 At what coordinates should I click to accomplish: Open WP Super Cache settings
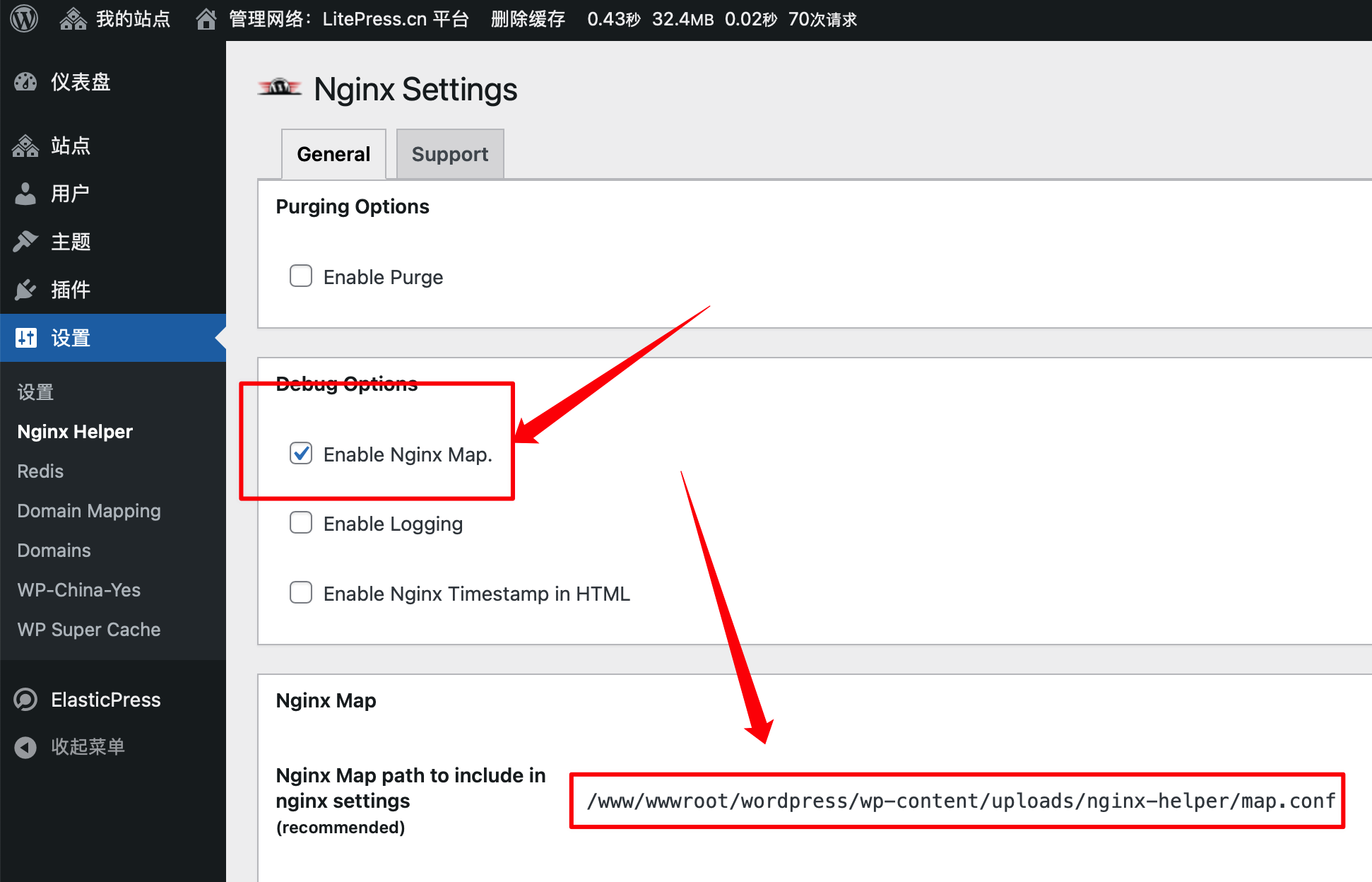(x=89, y=630)
